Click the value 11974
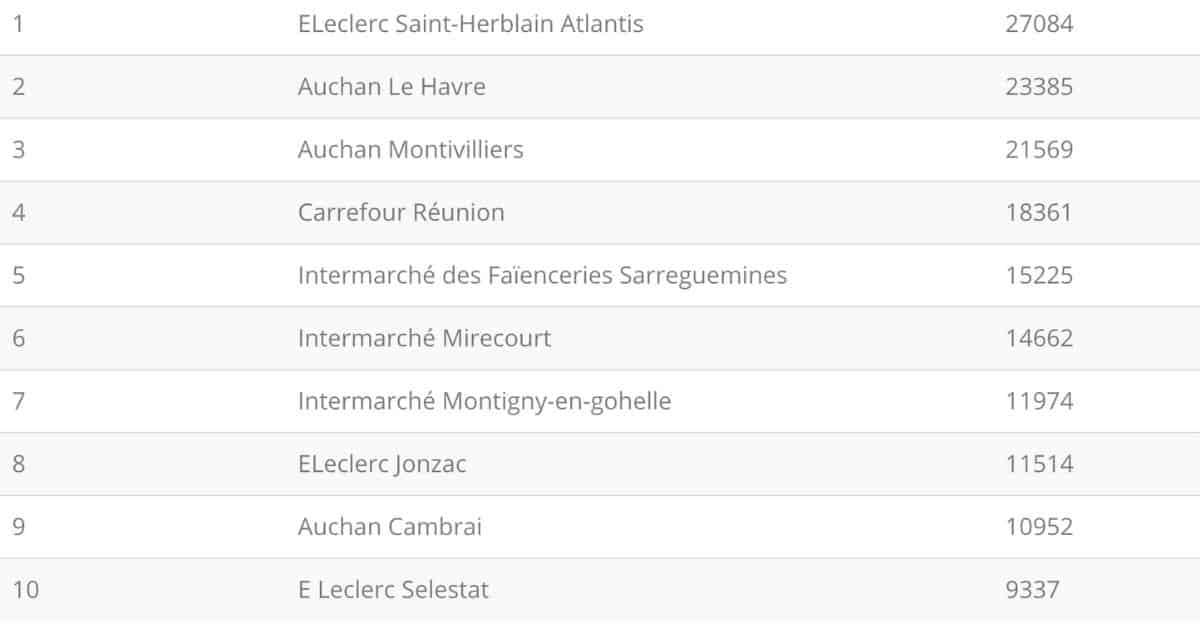Screen dimensions: 1200x628 [1039, 401]
